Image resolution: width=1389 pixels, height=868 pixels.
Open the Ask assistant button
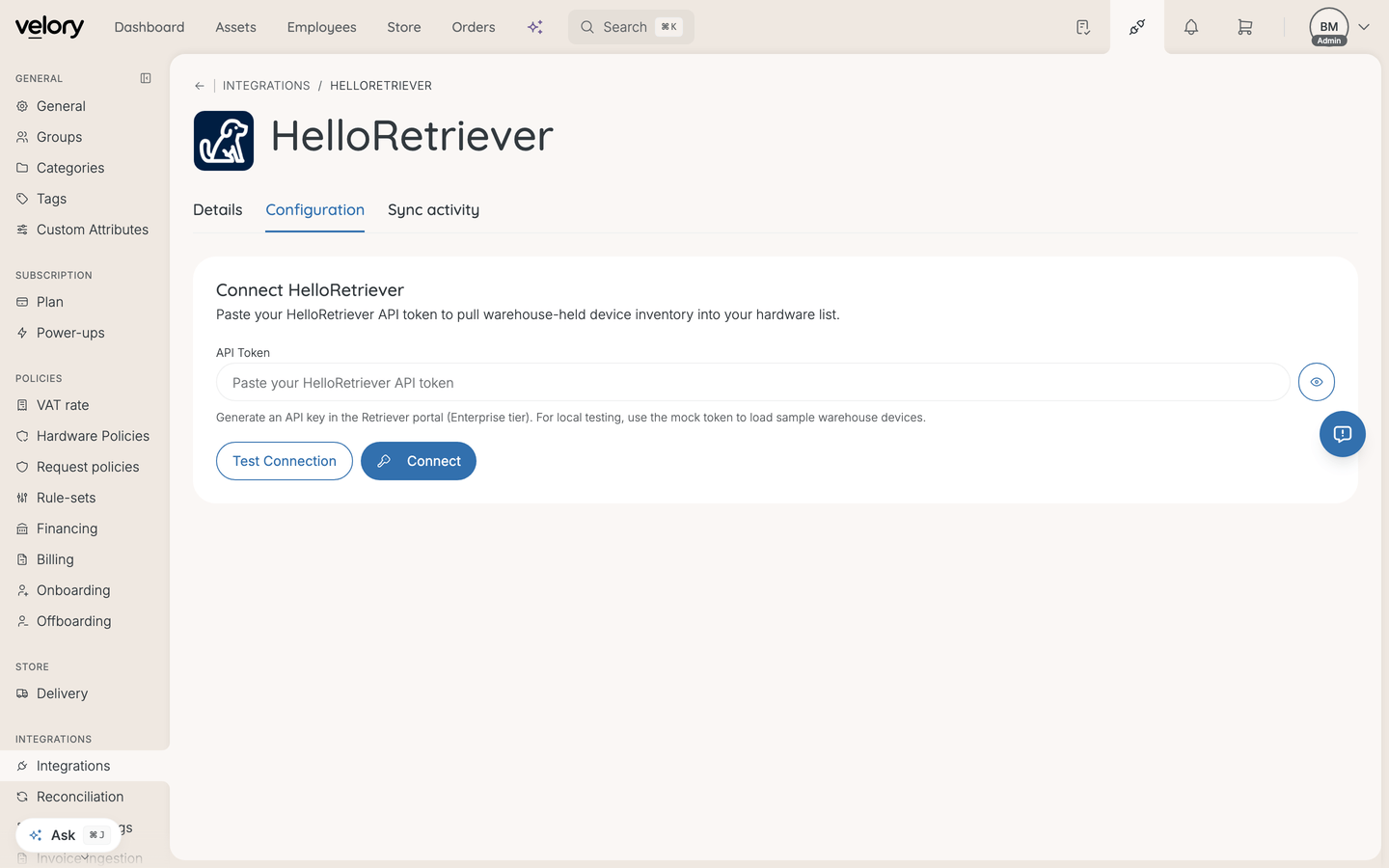click(x=68, y=835)
